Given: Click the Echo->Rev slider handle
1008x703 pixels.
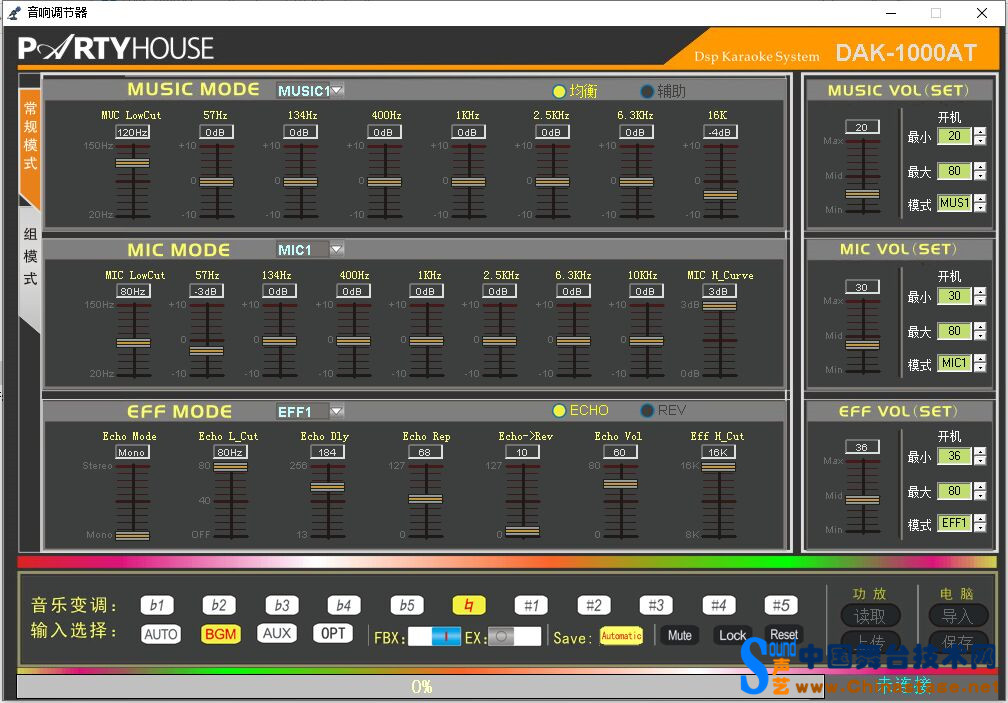Looking at the screenshot, I should 523,531.
